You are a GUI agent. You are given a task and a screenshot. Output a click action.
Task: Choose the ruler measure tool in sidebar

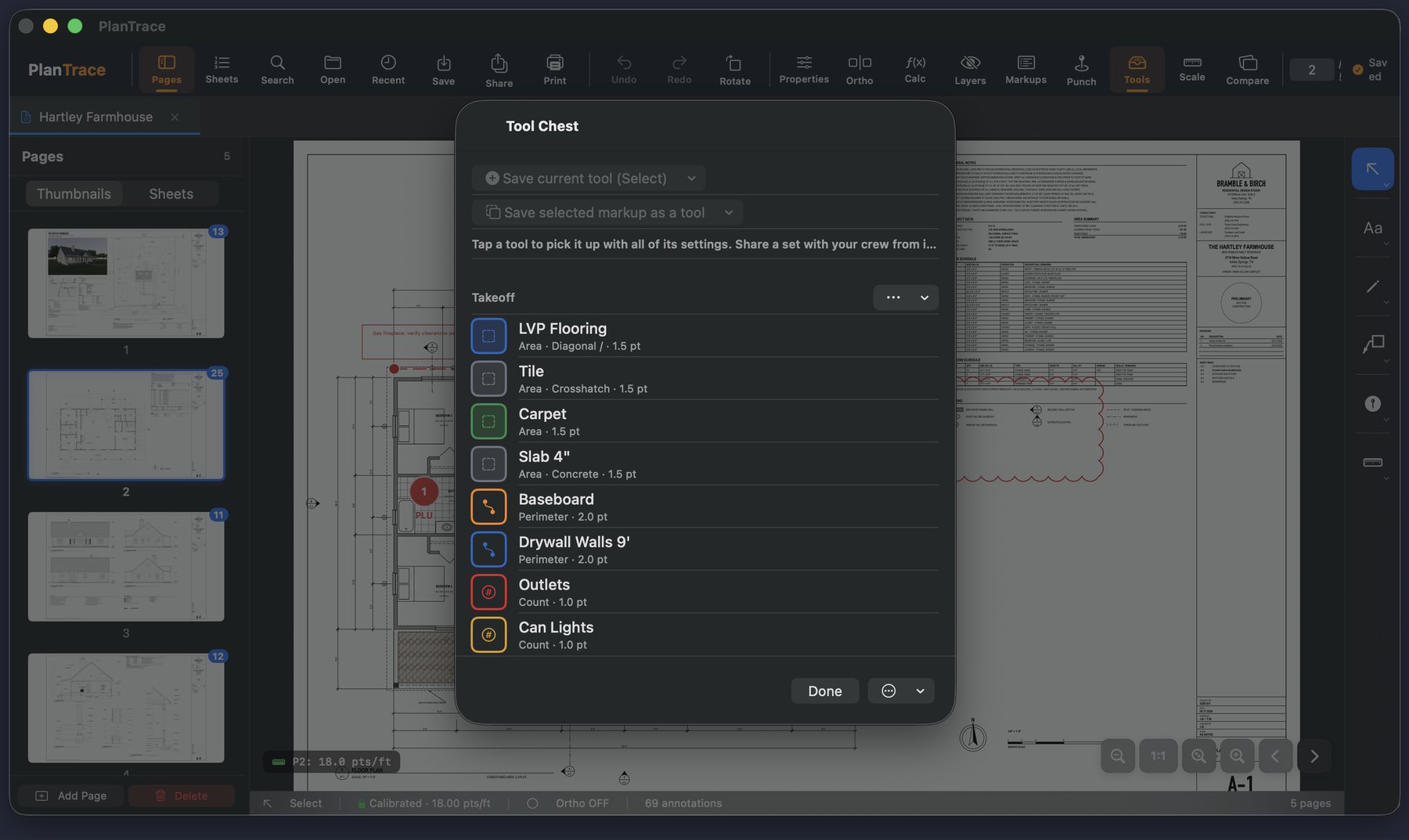point(1372,463)
